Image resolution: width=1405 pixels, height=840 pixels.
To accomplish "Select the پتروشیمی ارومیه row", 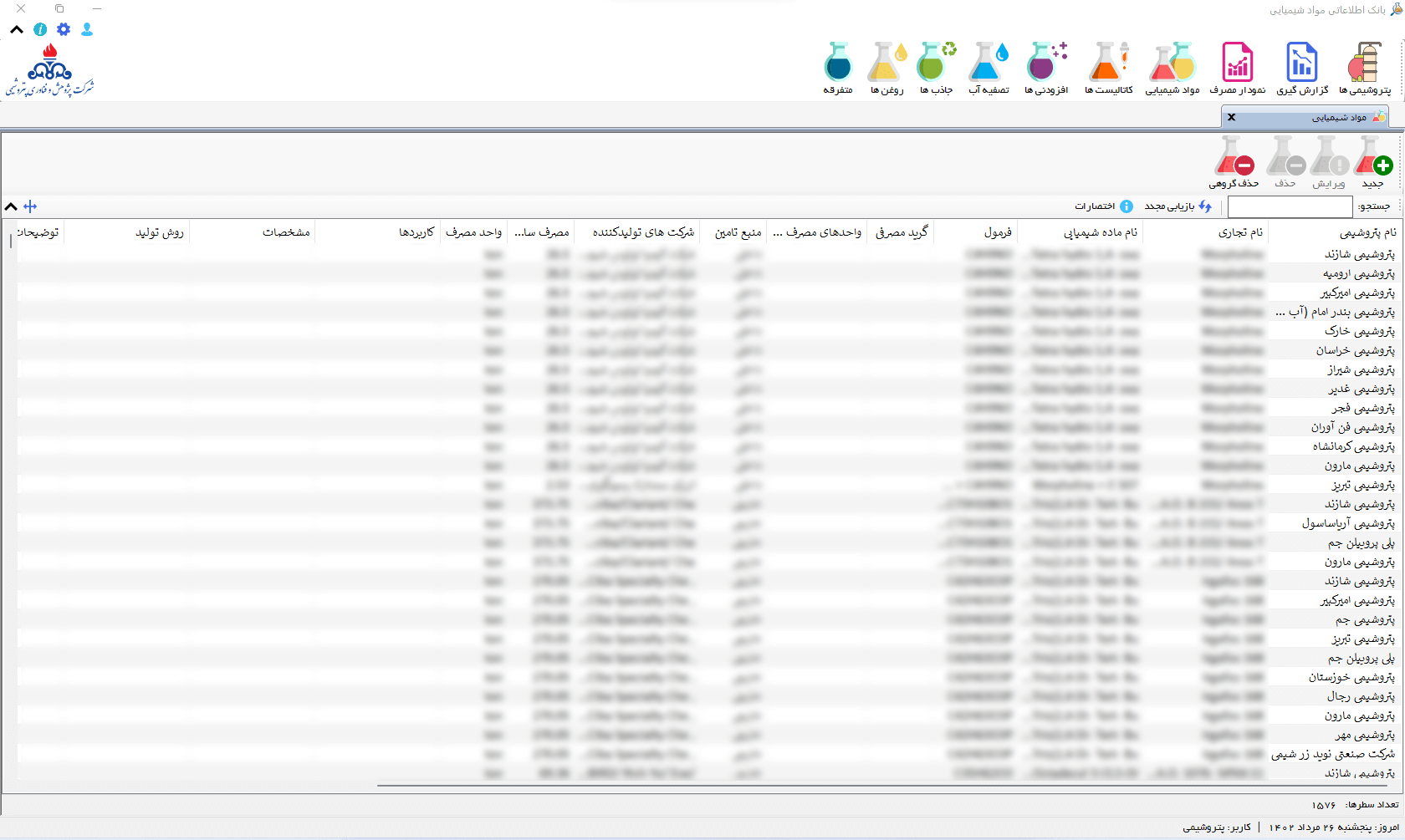I will pos(709,273).
